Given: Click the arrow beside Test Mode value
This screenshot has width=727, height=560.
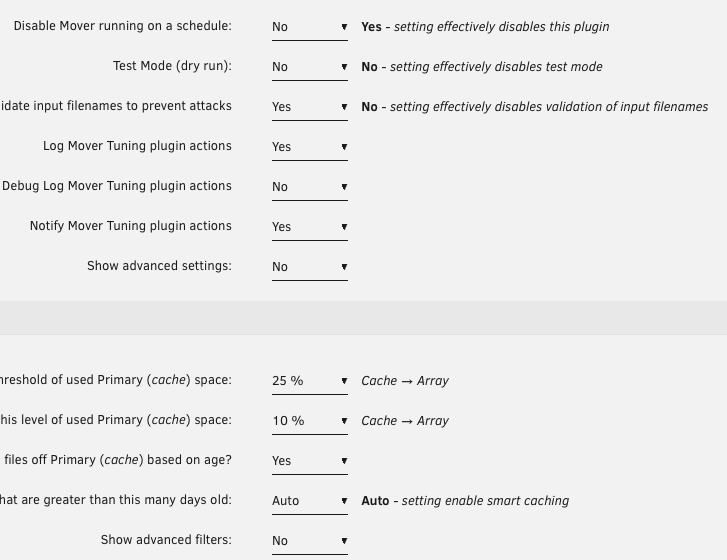Looking at the screenshot, I should [344, 67].
